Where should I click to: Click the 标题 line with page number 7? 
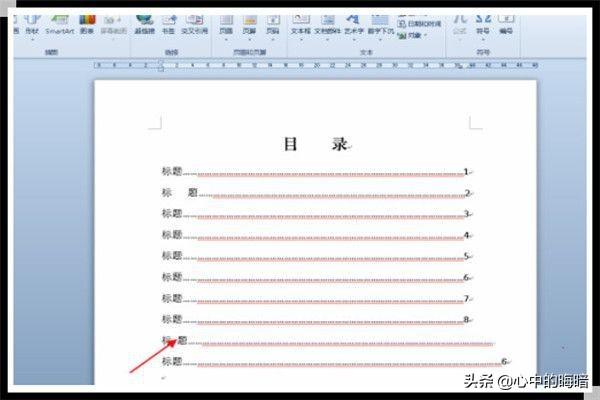(x=317, y=298)
